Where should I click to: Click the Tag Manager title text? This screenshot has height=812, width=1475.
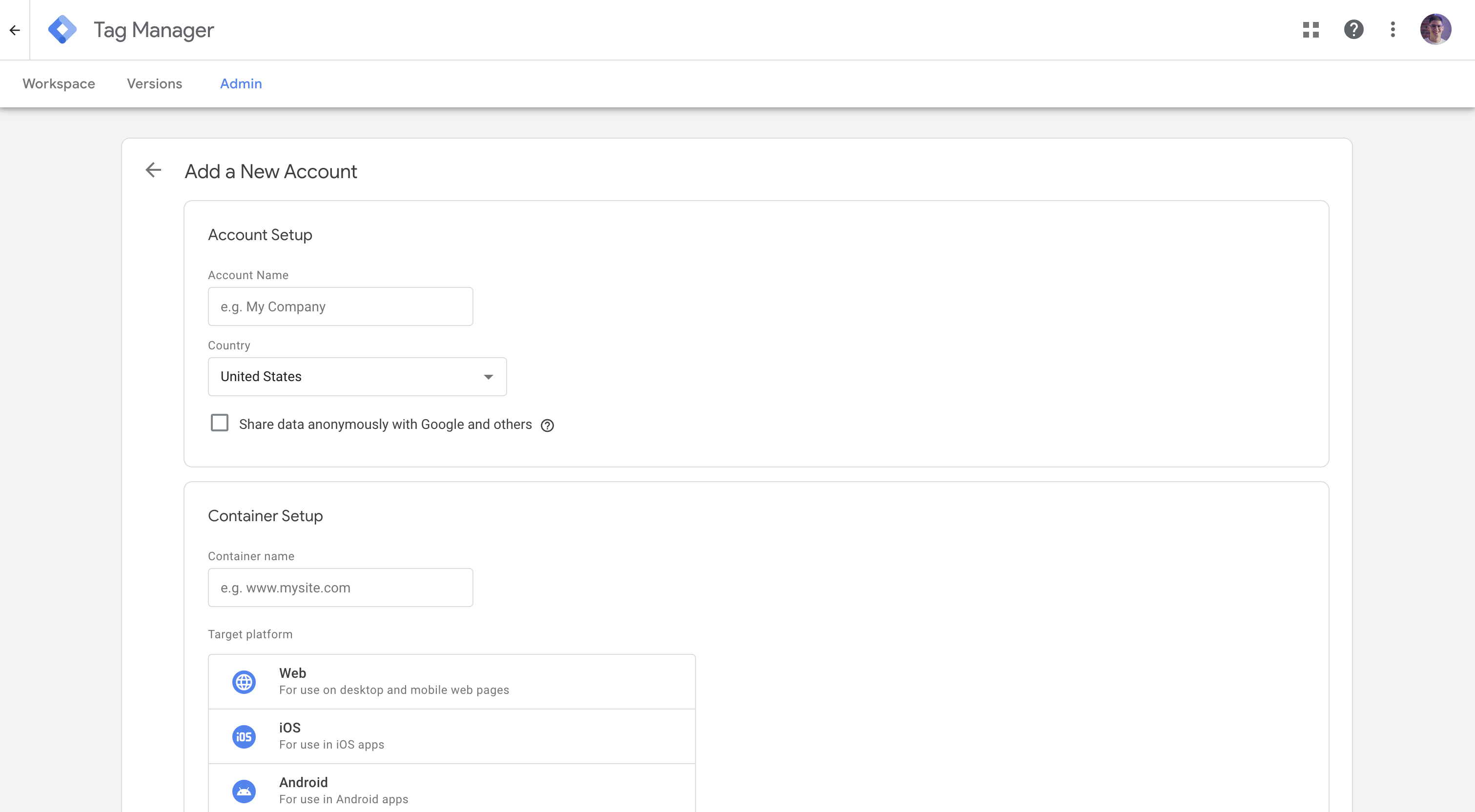coord(154,30)
